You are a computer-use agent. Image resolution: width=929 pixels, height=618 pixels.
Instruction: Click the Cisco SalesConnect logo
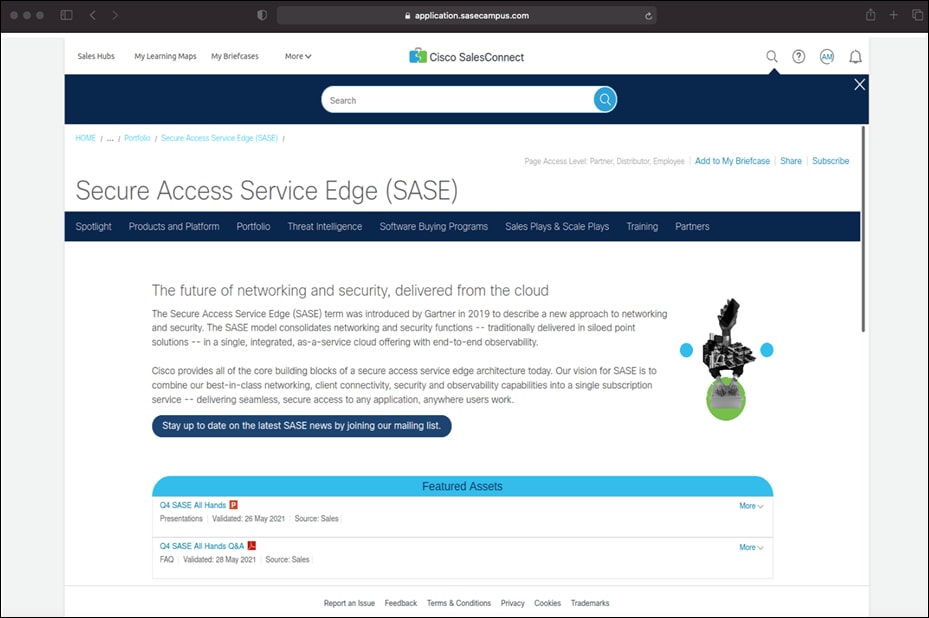tap(467, 56)
